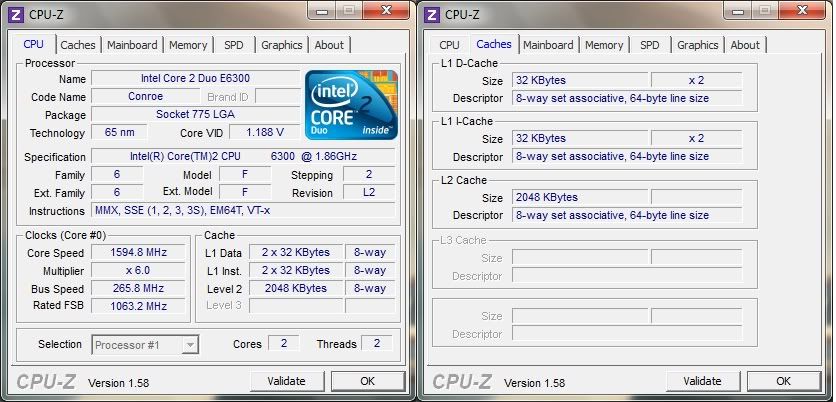Click Level 2 value 2048 KBytes in left window
The height and width of the screenshot is (402, 836).
296,288
